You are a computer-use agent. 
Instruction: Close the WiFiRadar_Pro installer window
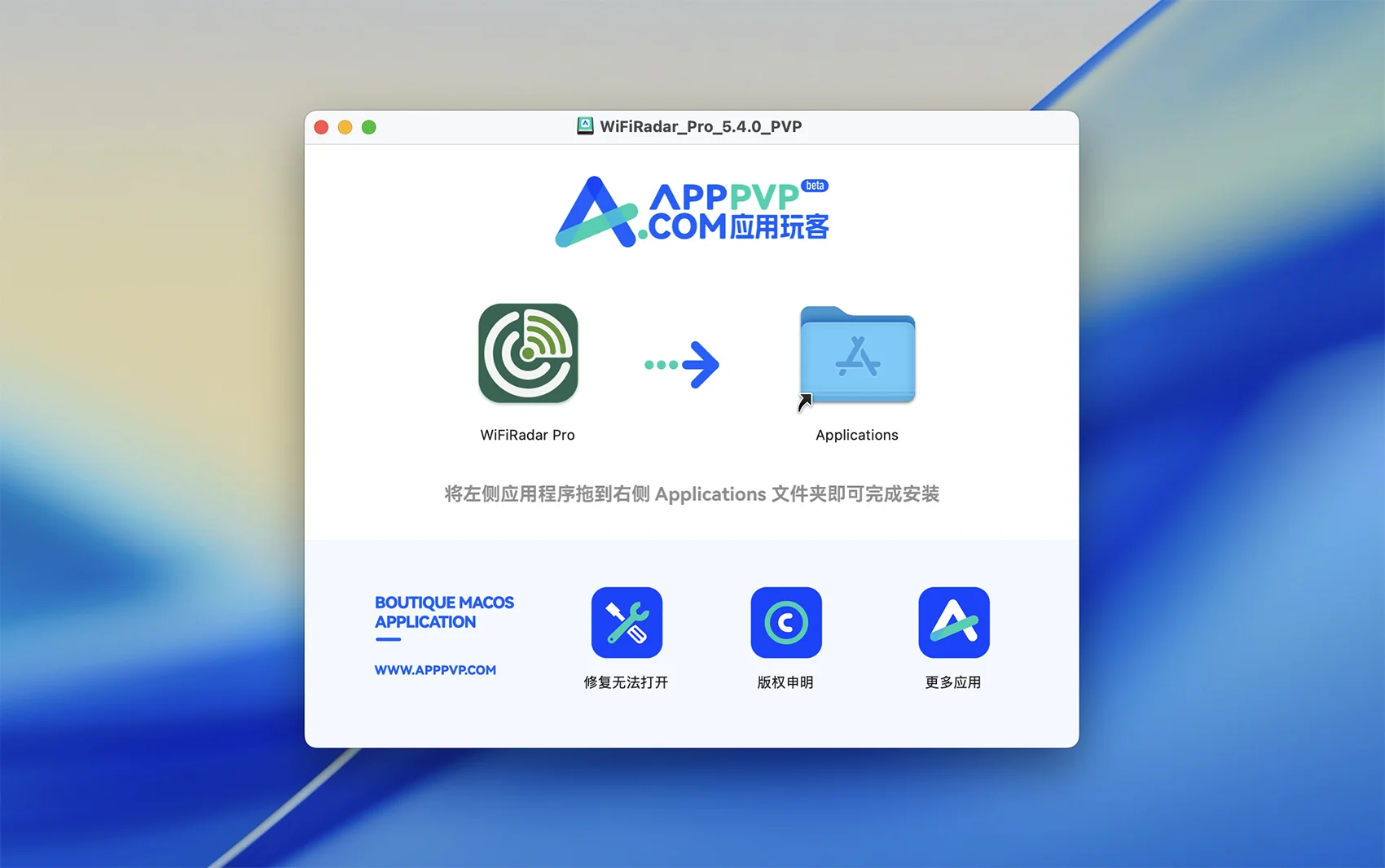[x=321, y=127]
